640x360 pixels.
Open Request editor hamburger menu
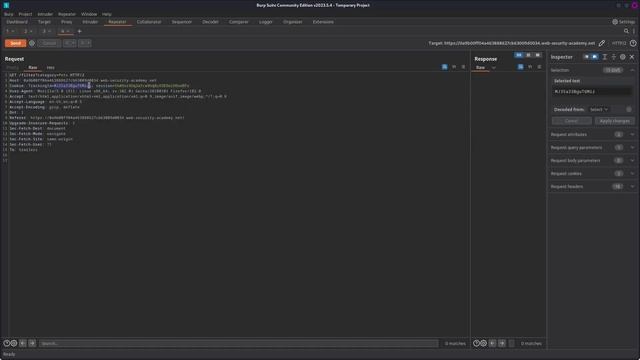click(463, 67)
